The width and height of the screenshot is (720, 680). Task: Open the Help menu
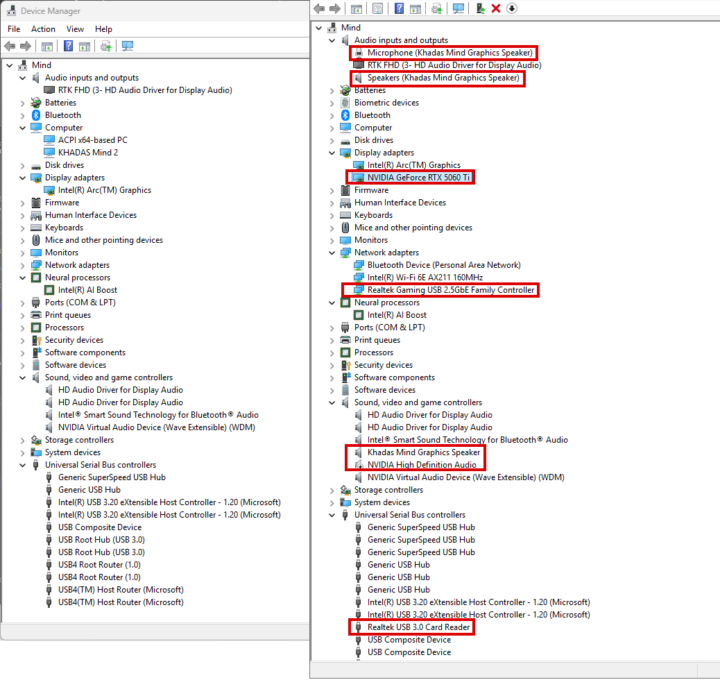[103, 29]
